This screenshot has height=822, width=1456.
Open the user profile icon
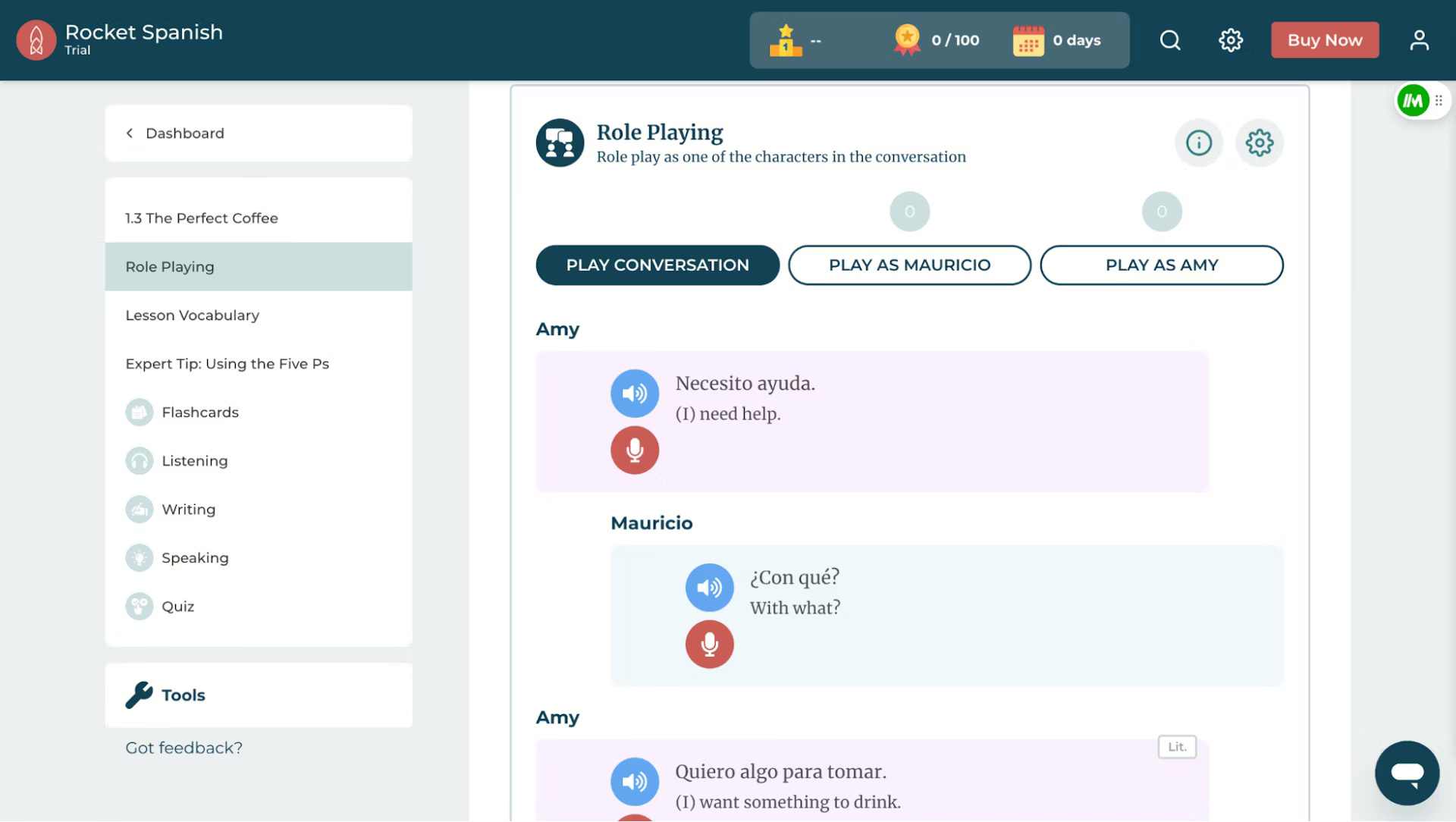[x=1419, y=40]
